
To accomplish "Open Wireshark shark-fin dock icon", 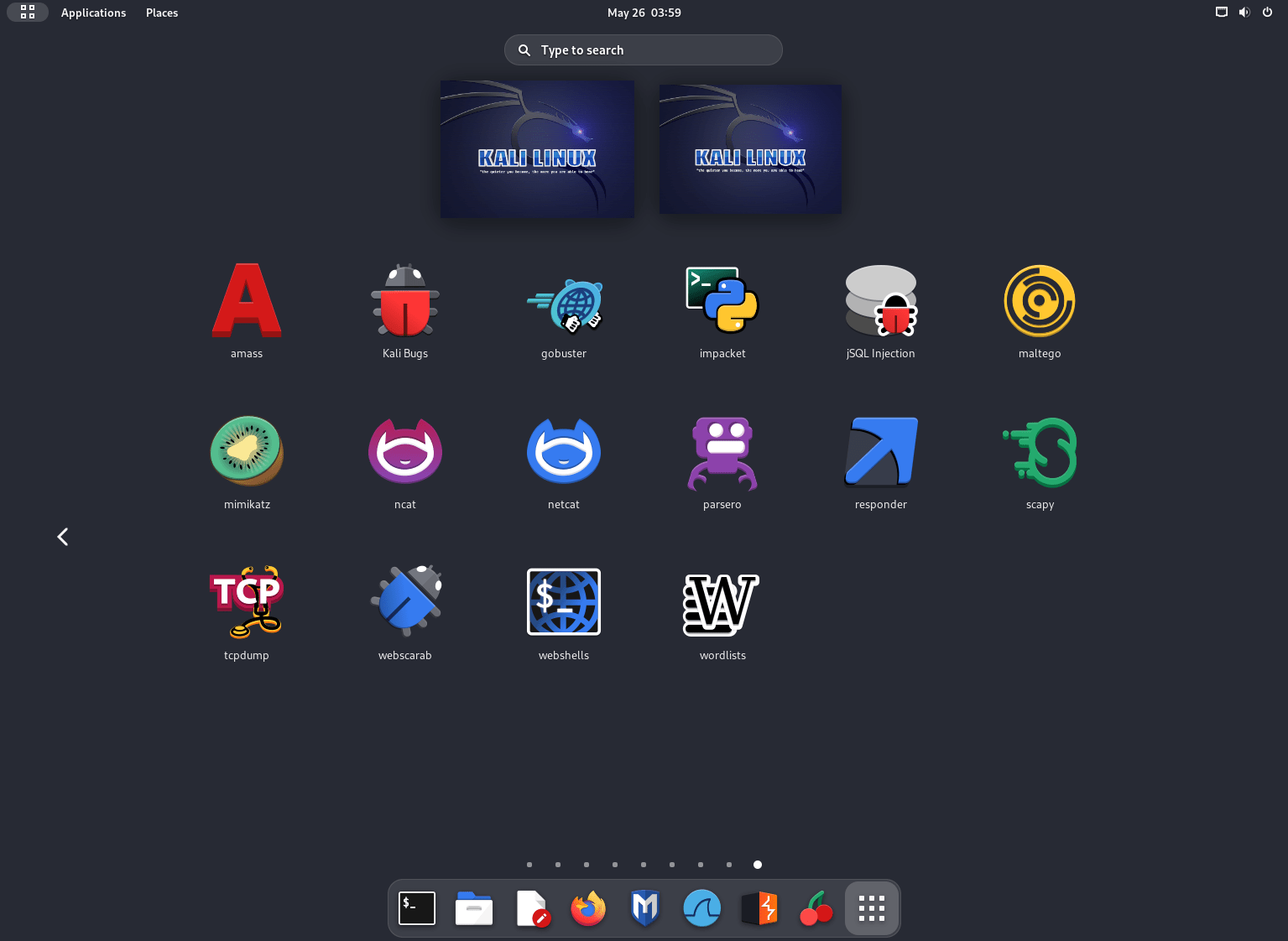I will (702, 908).
